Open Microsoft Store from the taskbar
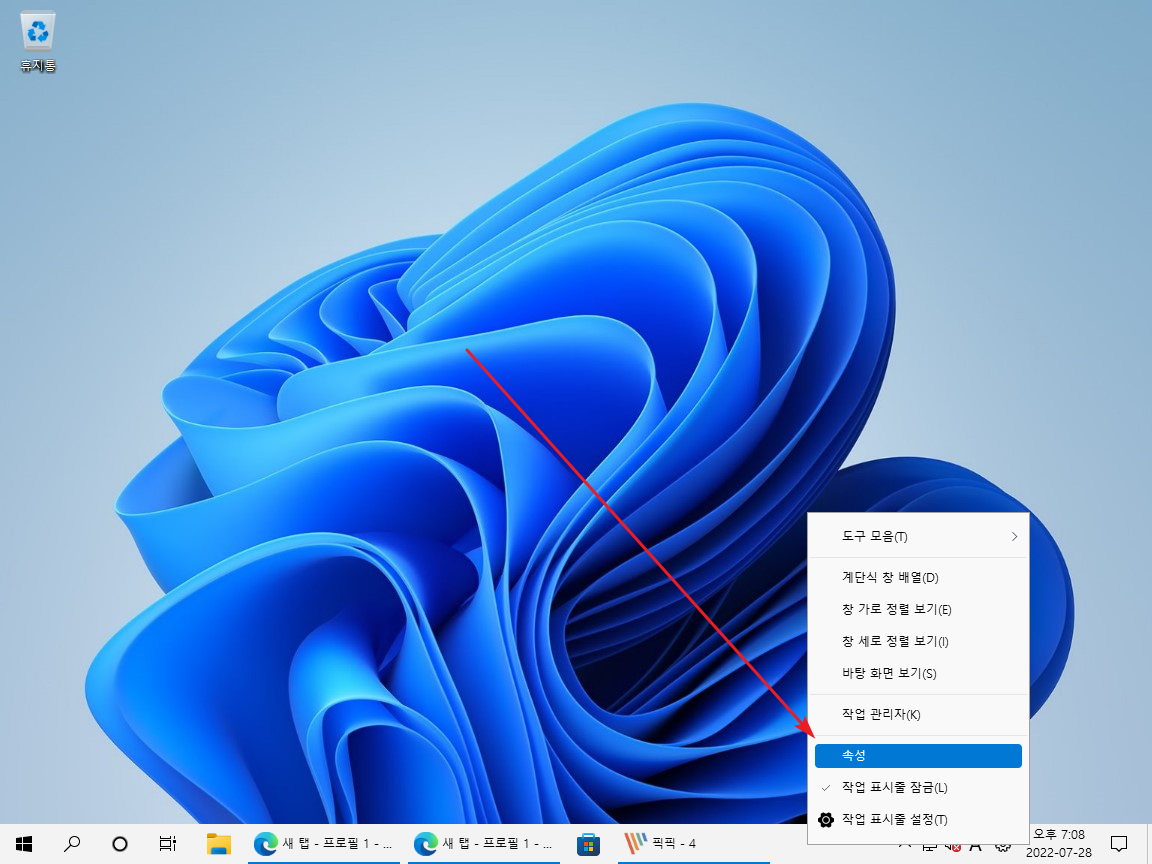 tap(588, 843)
